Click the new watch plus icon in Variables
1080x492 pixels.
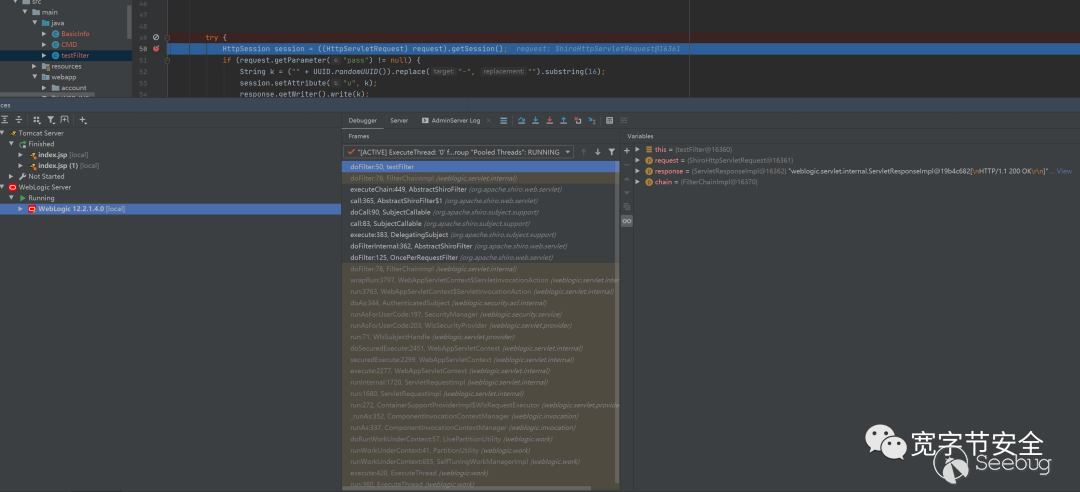[627, 152]
